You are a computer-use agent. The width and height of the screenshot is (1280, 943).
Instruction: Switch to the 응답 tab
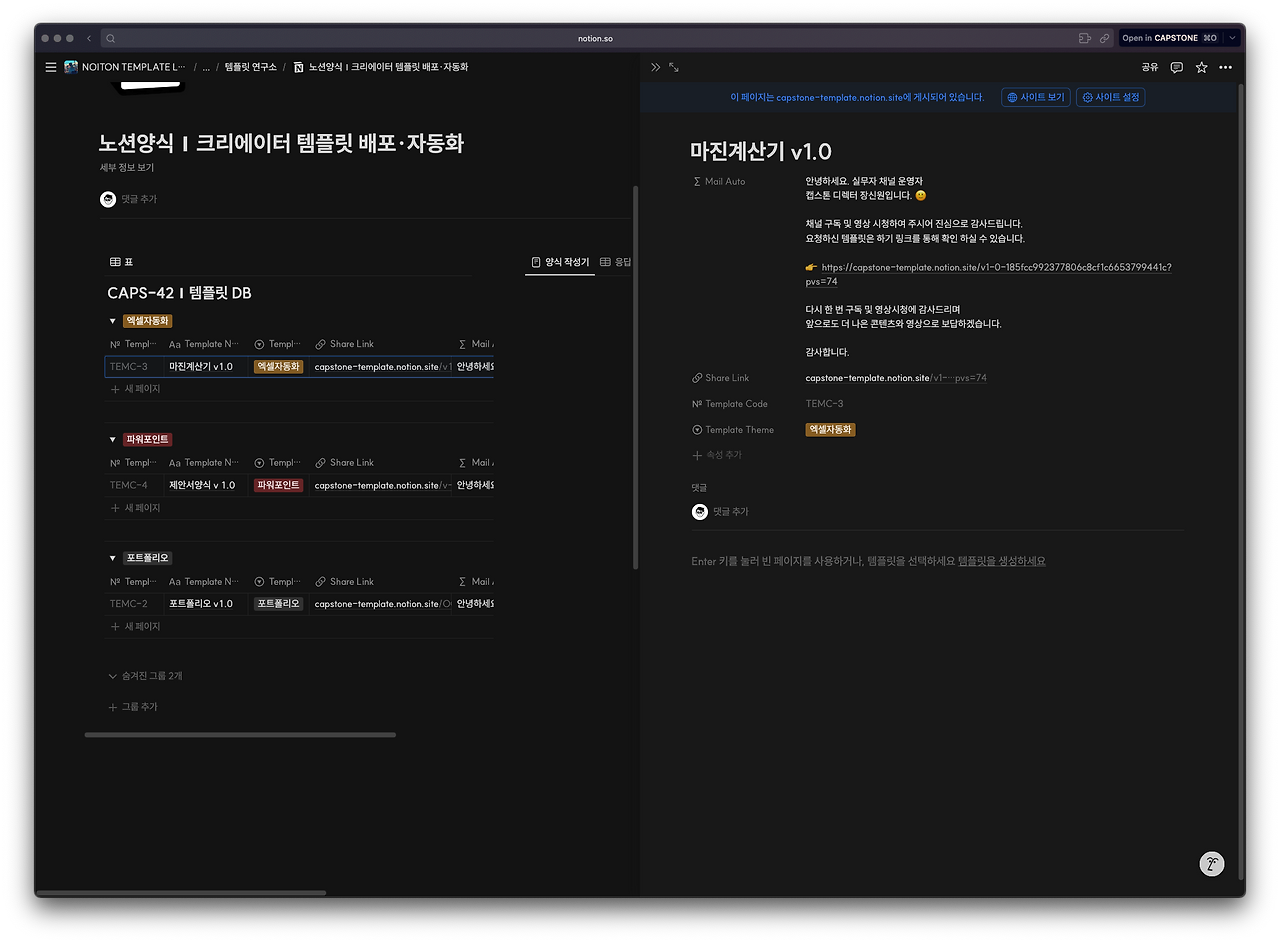618,261
